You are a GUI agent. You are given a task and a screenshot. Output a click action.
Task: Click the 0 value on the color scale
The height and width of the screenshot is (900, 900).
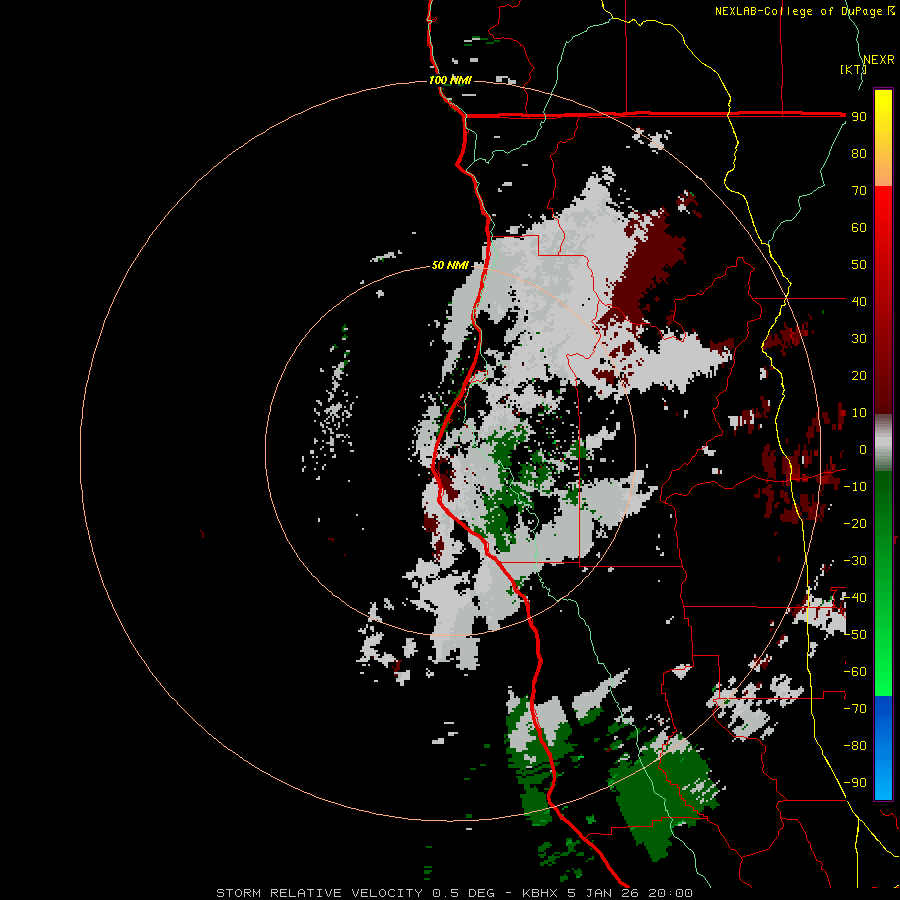click(x=862, y=449)
